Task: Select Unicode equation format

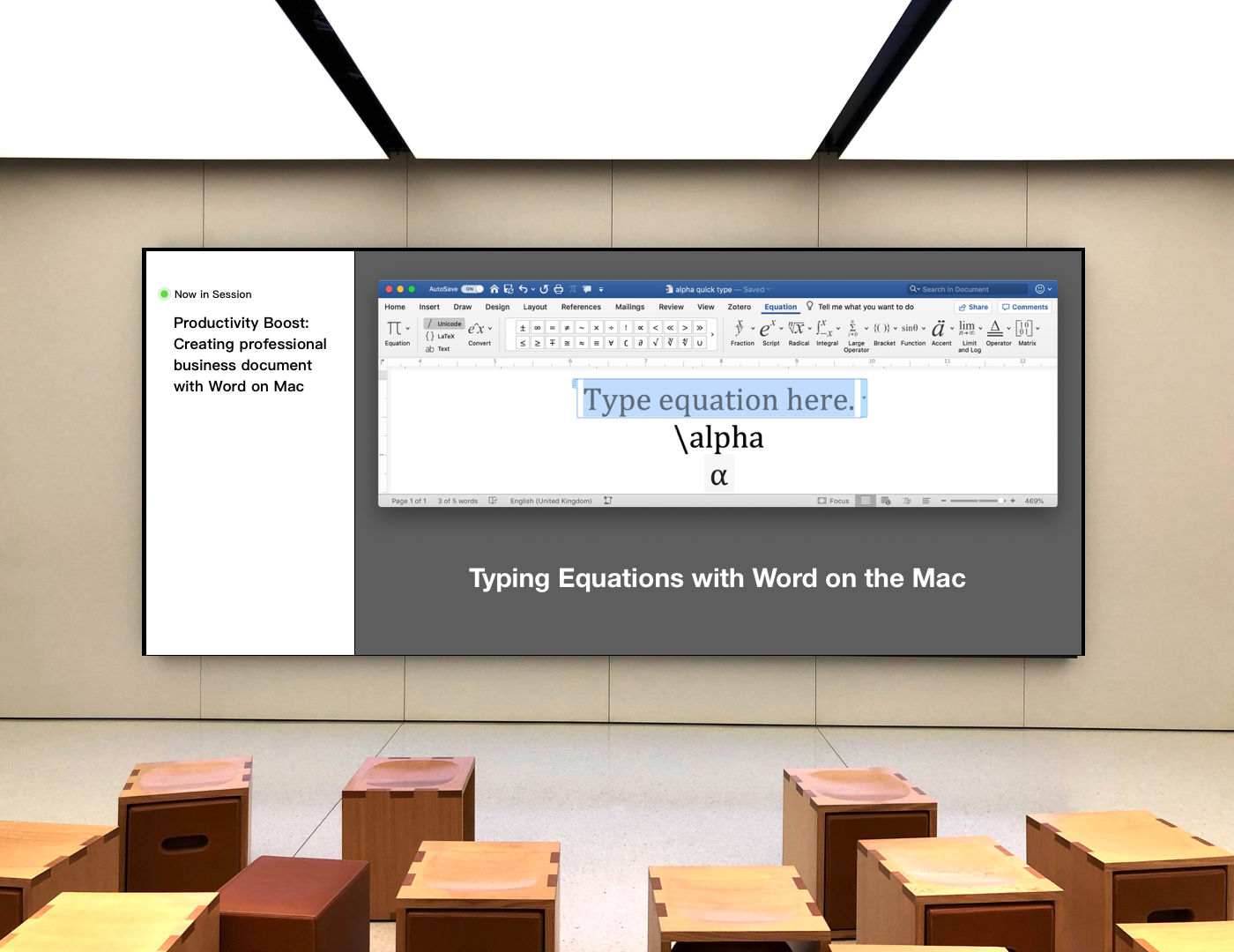Action: (444, 324)
